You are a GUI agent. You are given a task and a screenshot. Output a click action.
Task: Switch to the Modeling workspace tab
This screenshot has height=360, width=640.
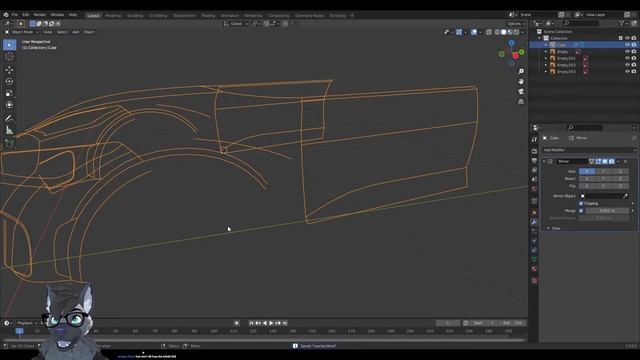pos(113,16)
